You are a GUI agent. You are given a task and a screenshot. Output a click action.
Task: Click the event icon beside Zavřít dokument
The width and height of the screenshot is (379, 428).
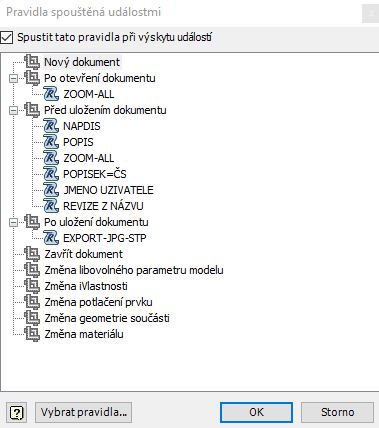coord(32,254)
